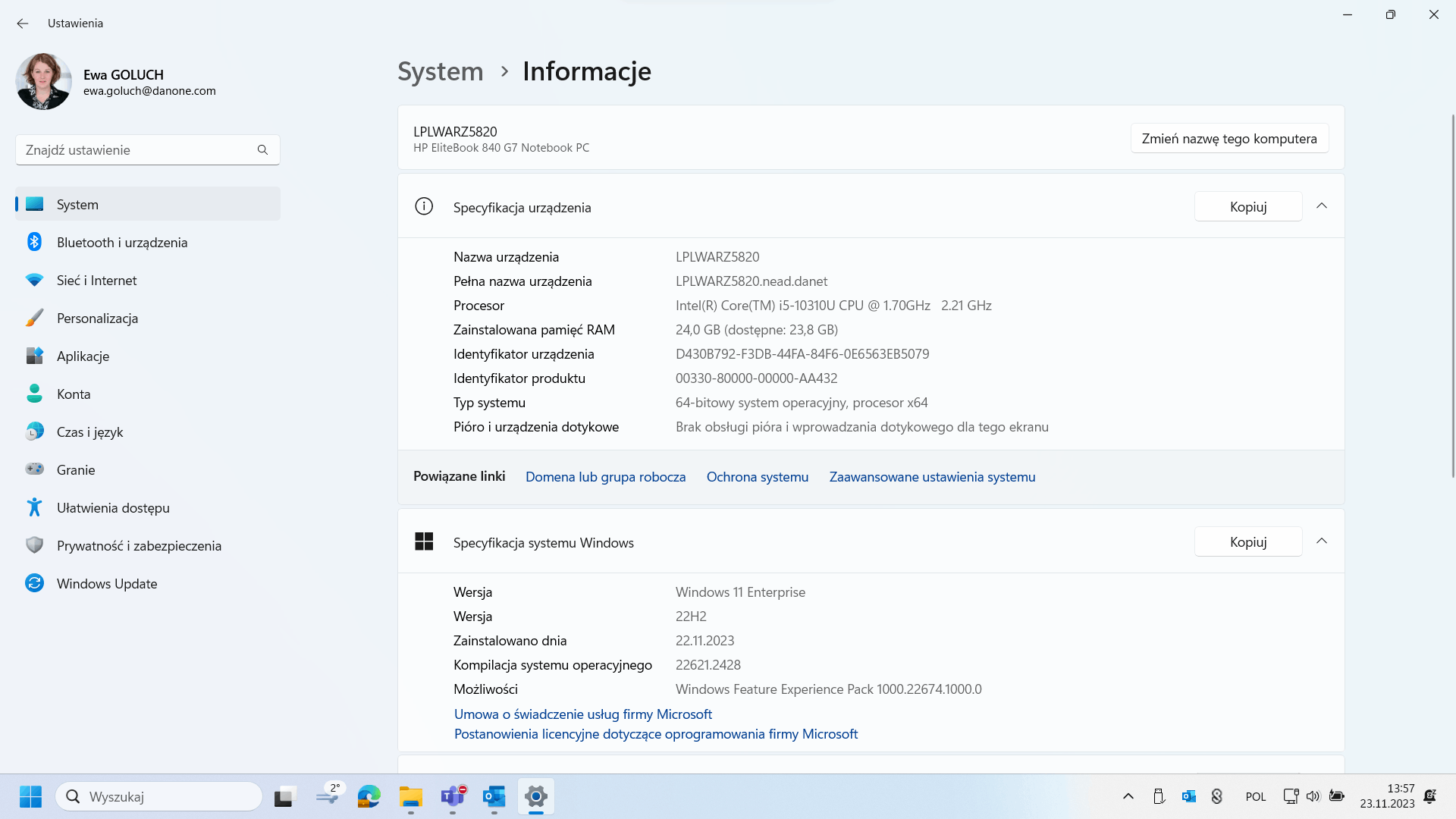The image size is (1456, 819).
Task: Select the Personalizacja paintbrush icon
Action: (x=34, y=318)
